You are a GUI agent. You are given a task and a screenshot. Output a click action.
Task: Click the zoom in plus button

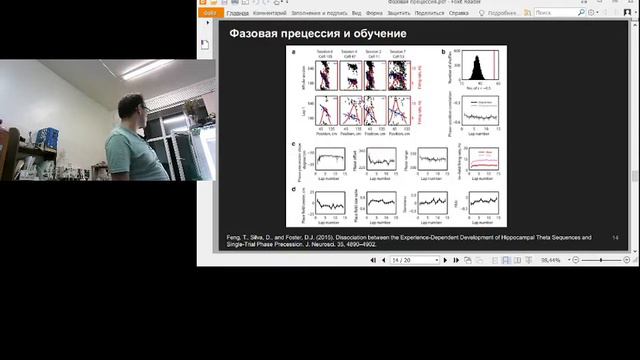coord(627,260)
